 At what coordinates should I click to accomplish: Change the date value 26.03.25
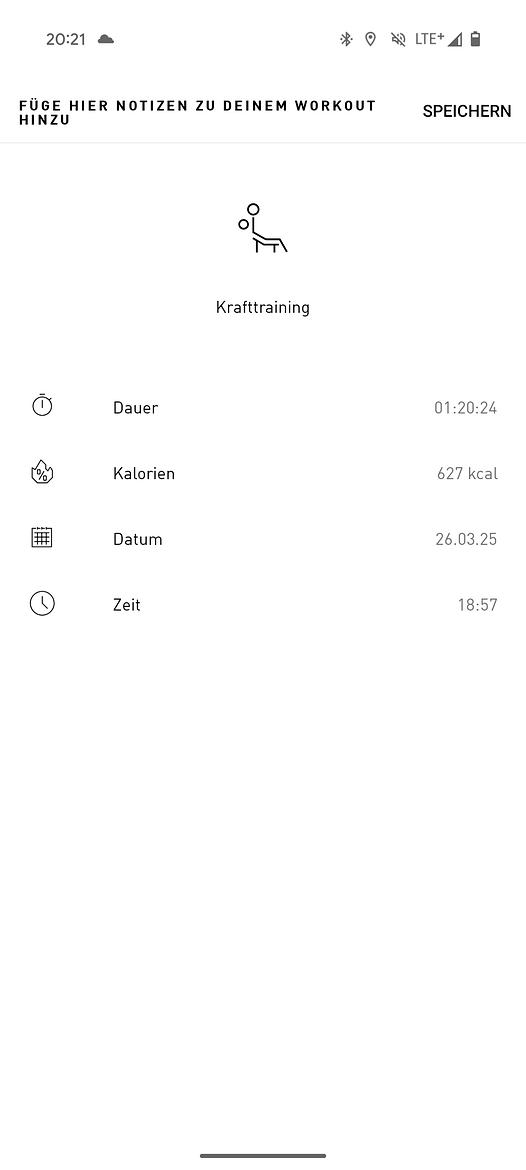(x=466, y=539)
